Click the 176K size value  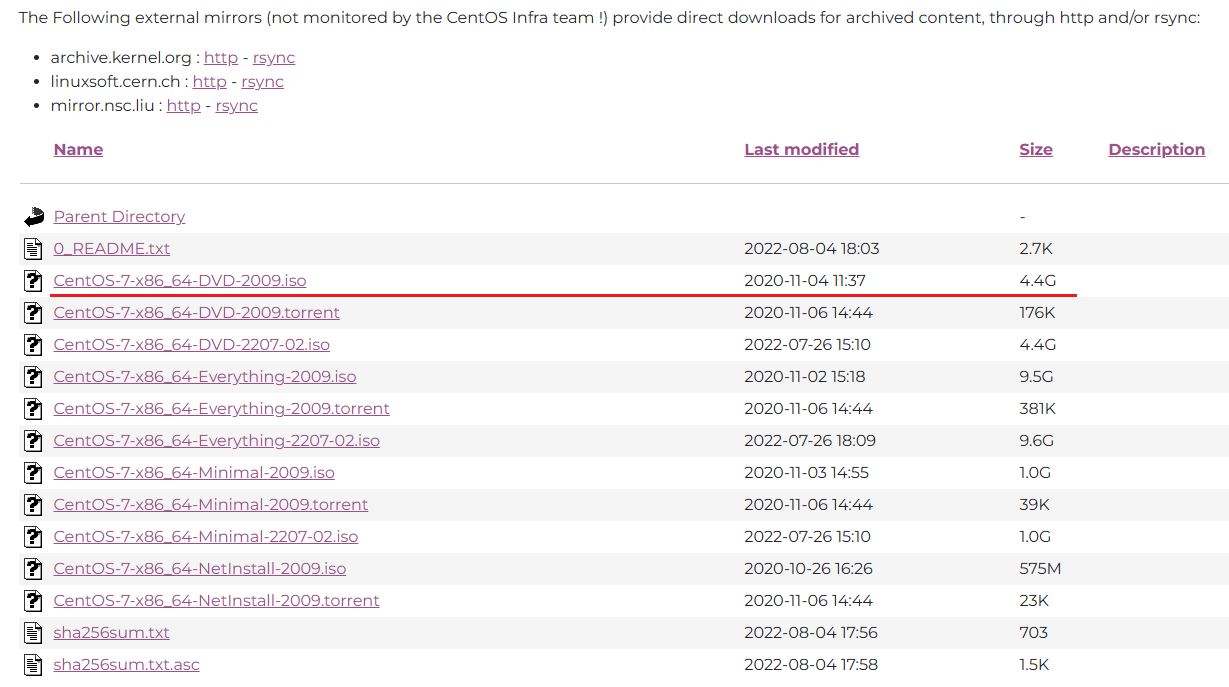[x=1038, y=312]
